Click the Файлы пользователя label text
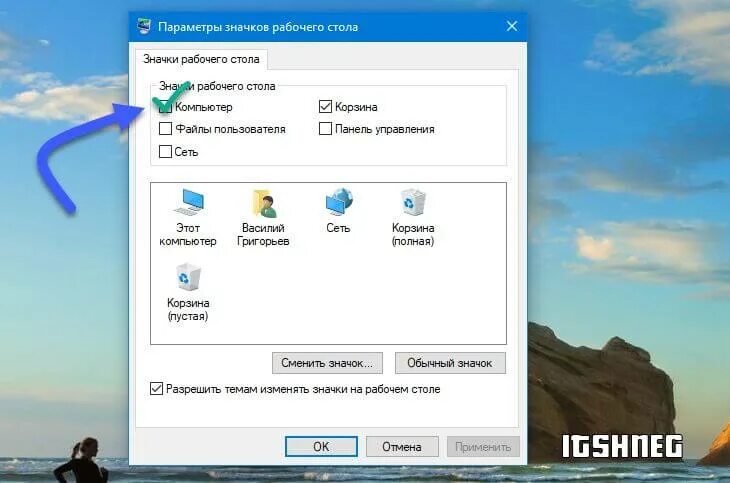The width and height of the screenshot is (730, 483). tap(230, 129)
